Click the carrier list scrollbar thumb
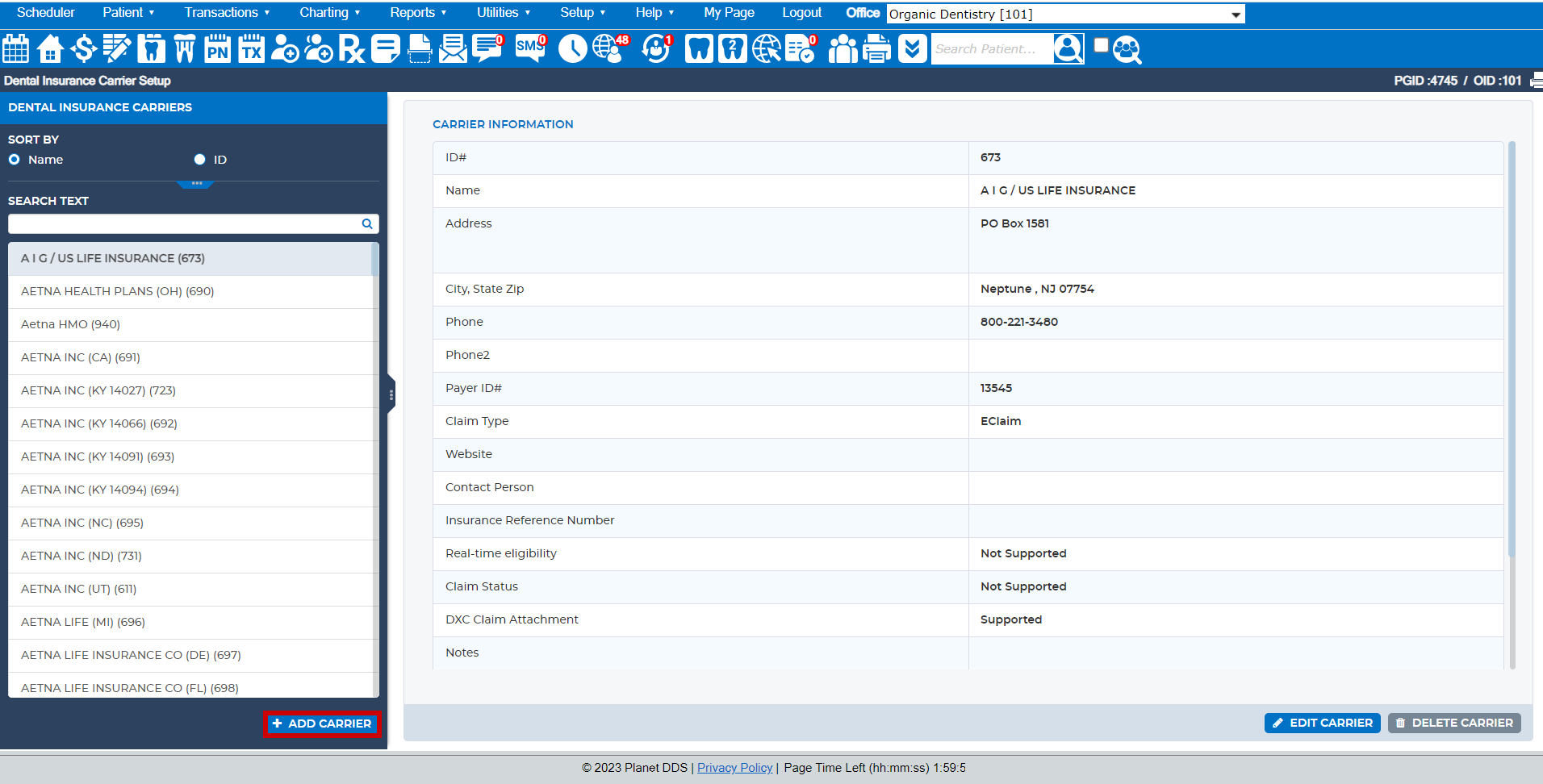The height and width of the screenshot is (784, 1543). point(374,260)
